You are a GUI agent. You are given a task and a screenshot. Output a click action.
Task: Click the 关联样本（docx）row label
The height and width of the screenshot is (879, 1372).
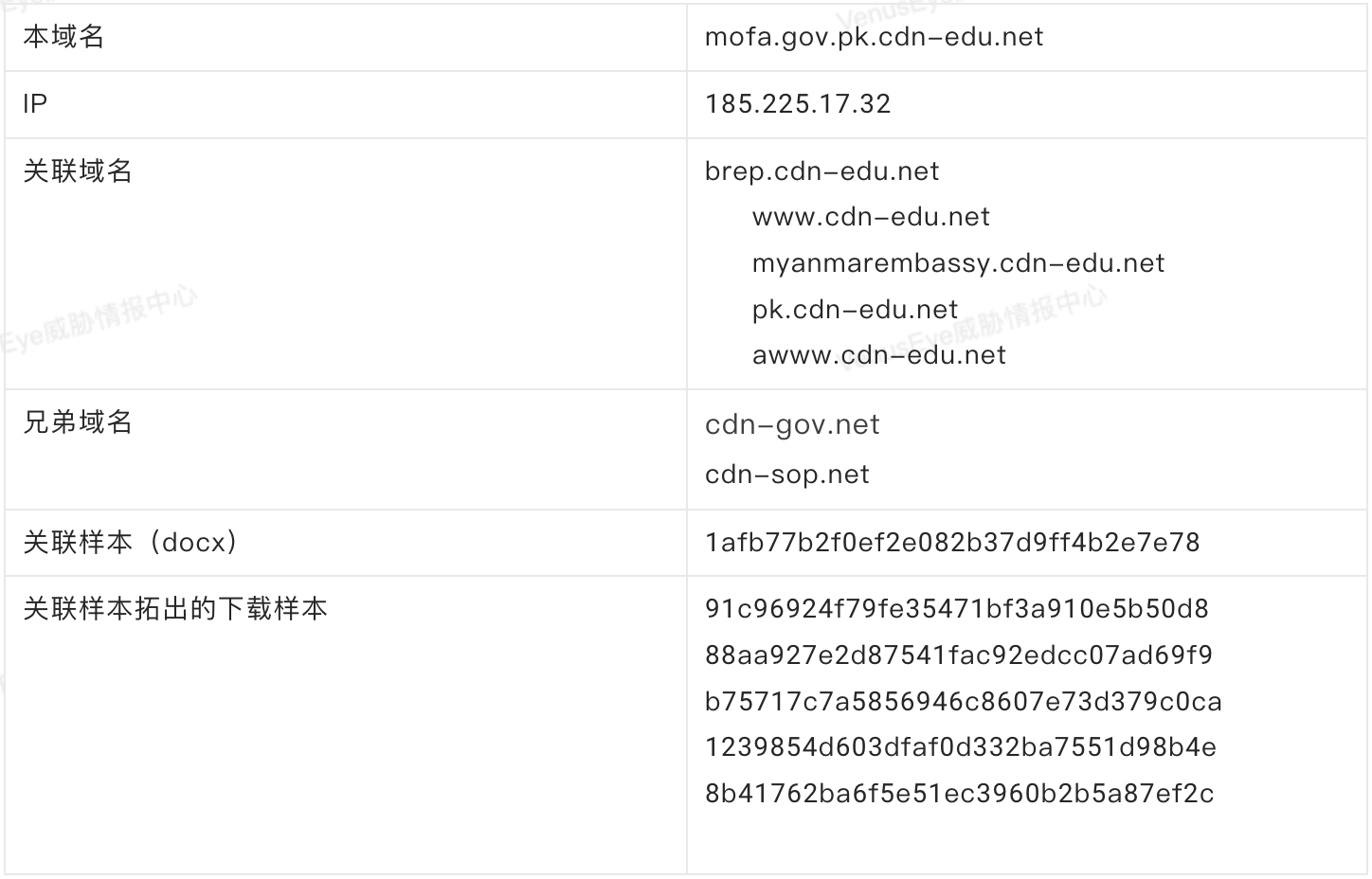131,543
